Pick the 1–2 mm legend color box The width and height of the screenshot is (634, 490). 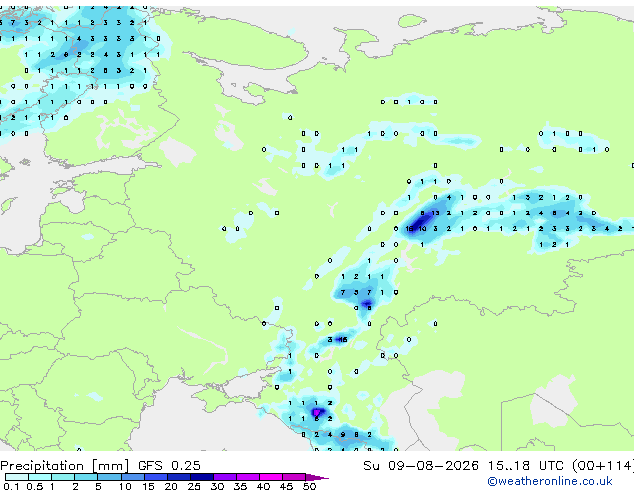63,477
